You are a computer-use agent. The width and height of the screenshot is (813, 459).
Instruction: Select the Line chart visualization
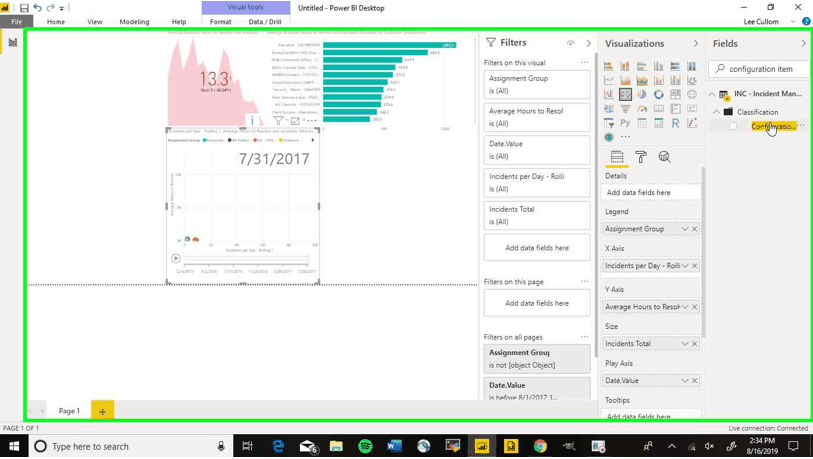coord(609,80)
